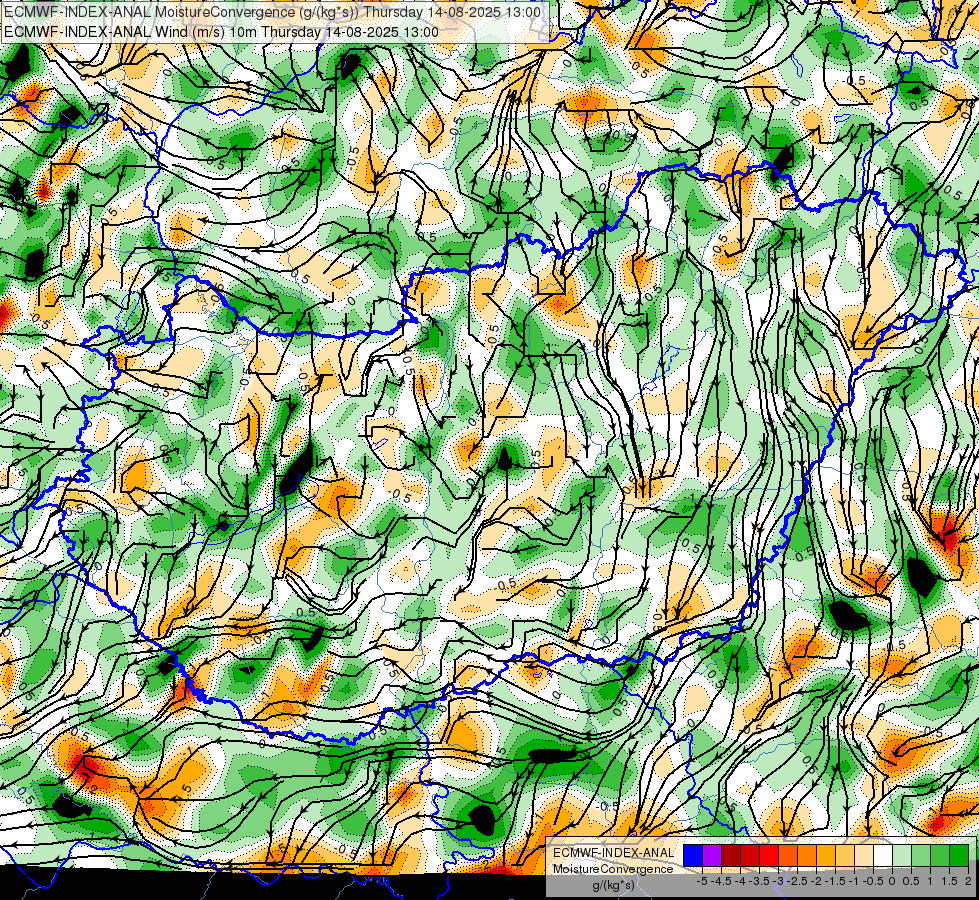Screen dimensions: 979x900
Task: Choose the darkest green legend swatch (1.5 to 2)
Action: pos(959,855)
